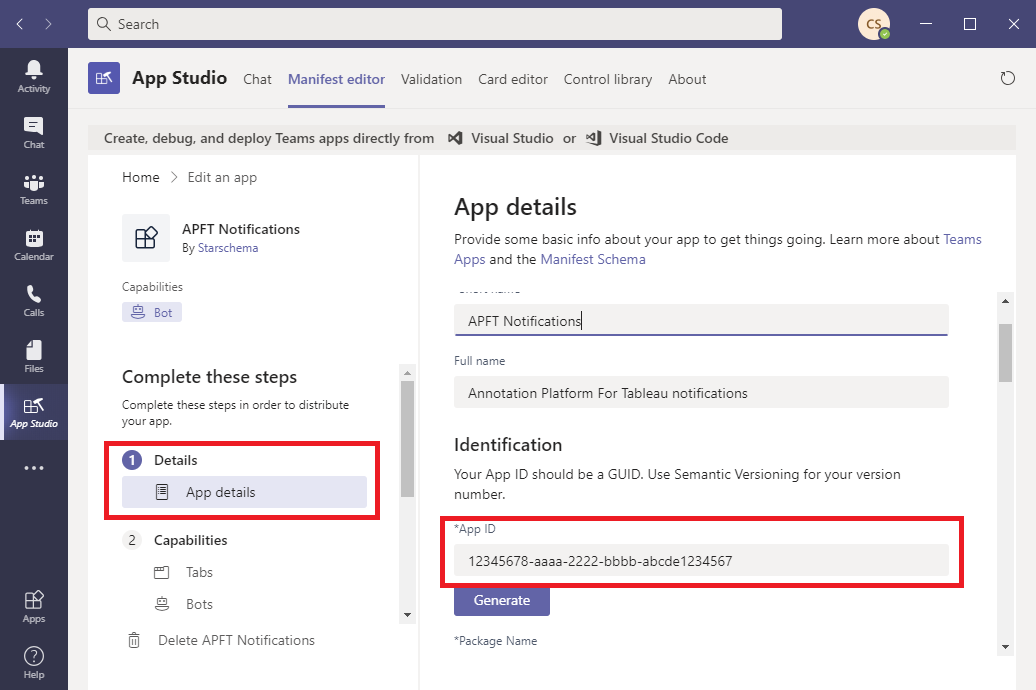Click the Visual Studio text link
The height and width of the screenshot is (690, 1036).
(512, 138)
